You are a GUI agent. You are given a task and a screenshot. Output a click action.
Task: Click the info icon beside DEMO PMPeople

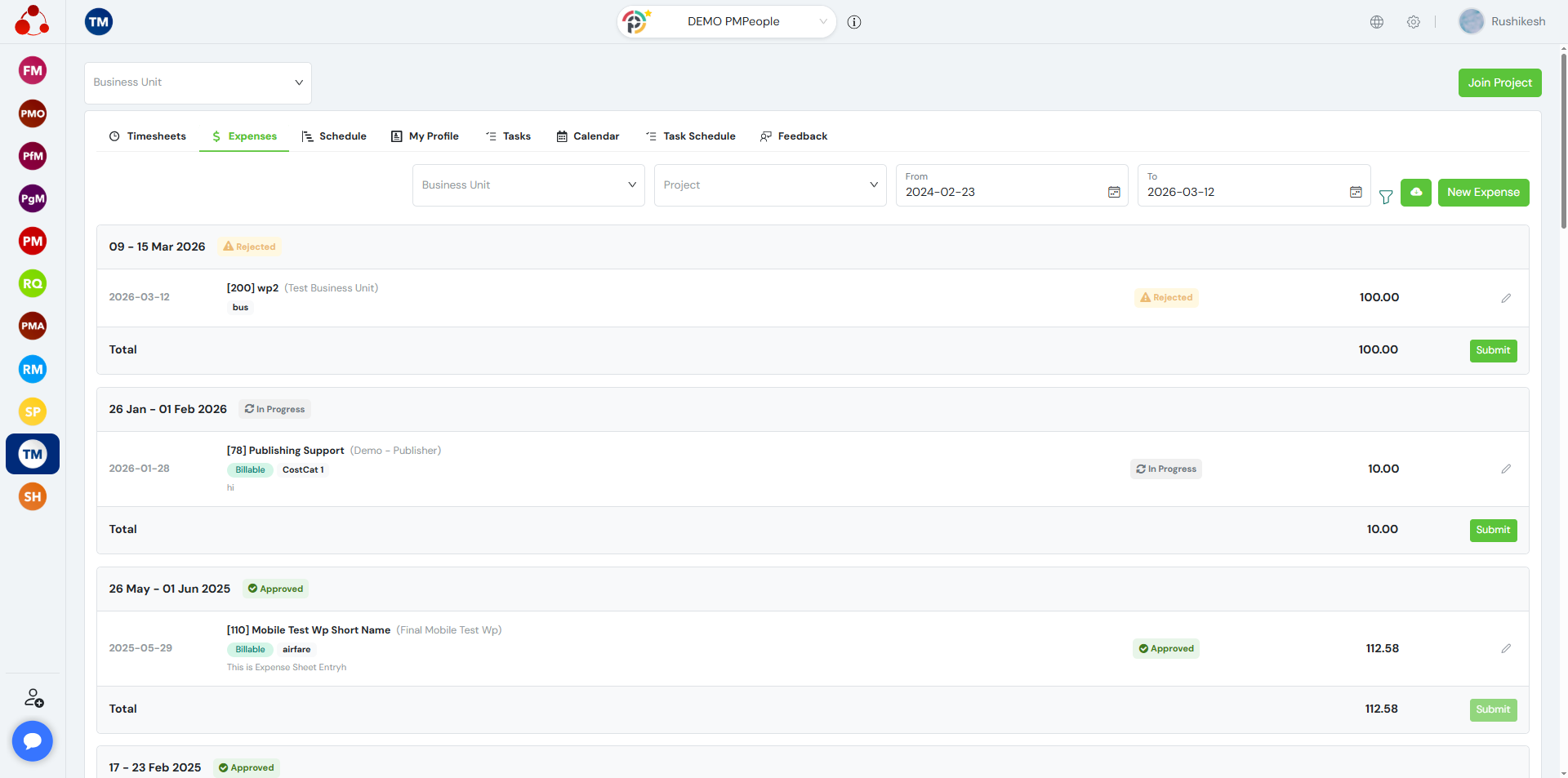[x=854, y=22]
